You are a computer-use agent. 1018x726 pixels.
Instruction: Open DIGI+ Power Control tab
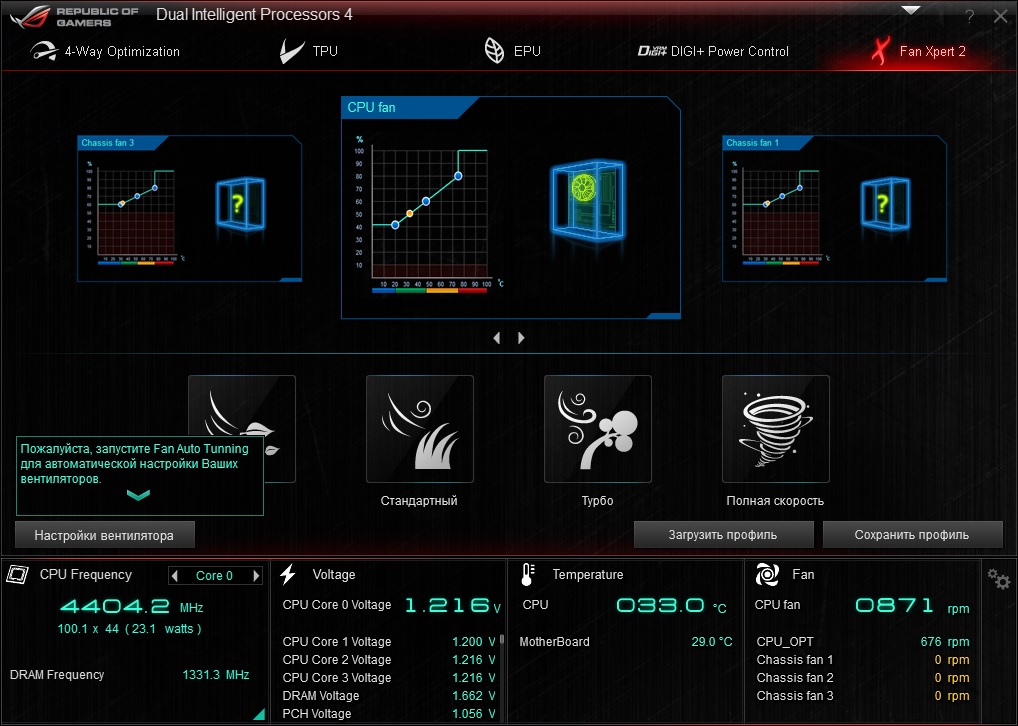tap(713, 51)
